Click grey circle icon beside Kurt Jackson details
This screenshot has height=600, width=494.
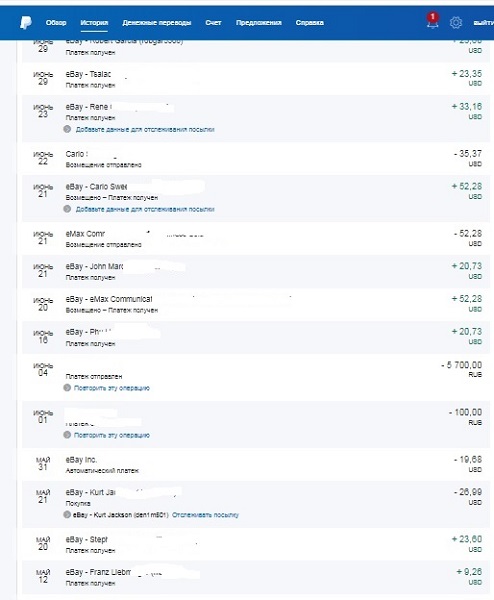coord(67,515)
